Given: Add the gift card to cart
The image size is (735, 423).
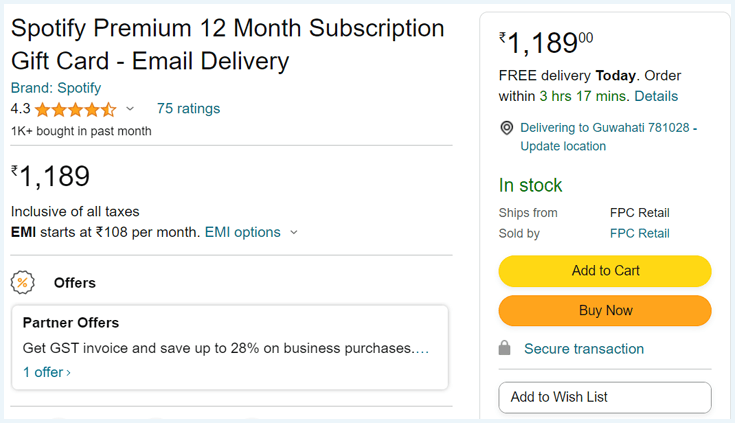Looking at the screenshot, I should (605, 271).
